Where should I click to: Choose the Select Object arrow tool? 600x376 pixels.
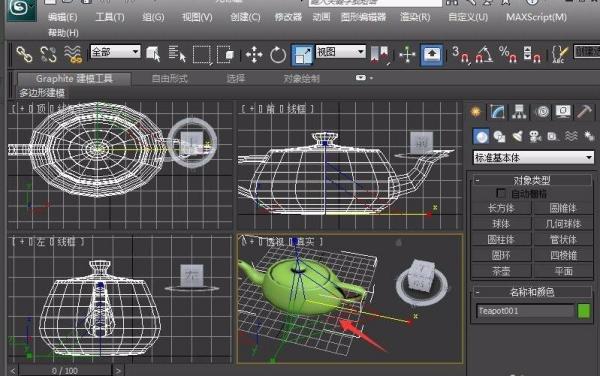tap(153, 54)
